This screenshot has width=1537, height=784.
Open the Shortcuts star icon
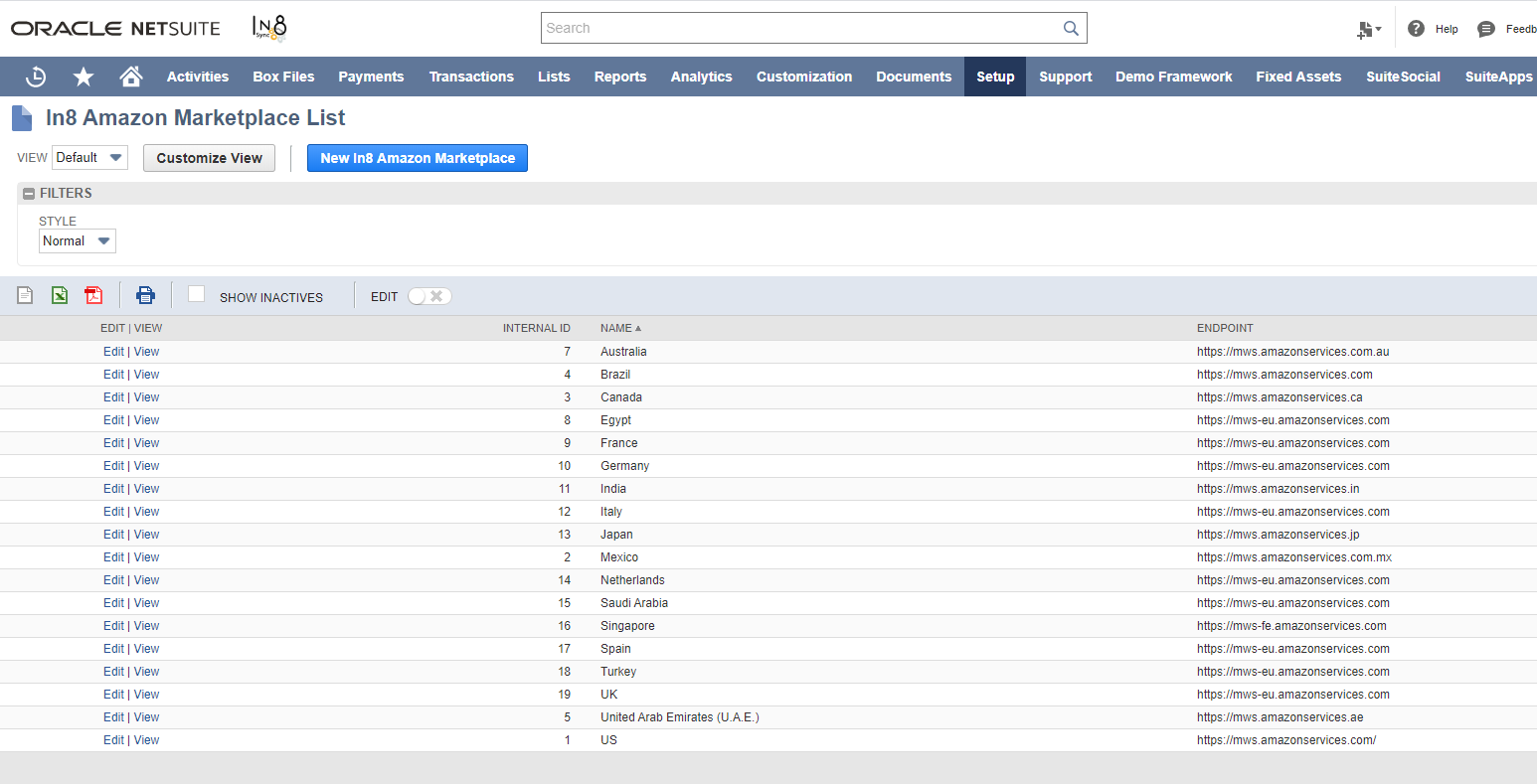click(x=84, y=77)
